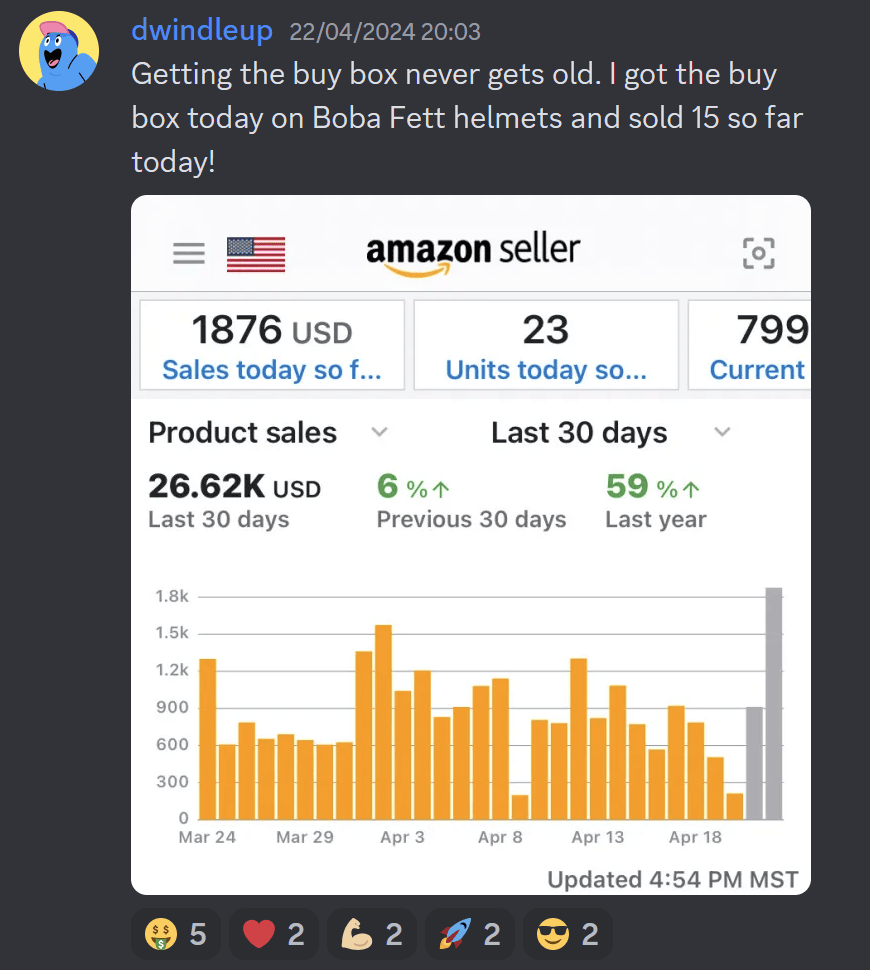Image resolution: width=870 pixels, height=970 pixels.
Task: Open dwindleup's profile avatar
Action: pos(59,51)
